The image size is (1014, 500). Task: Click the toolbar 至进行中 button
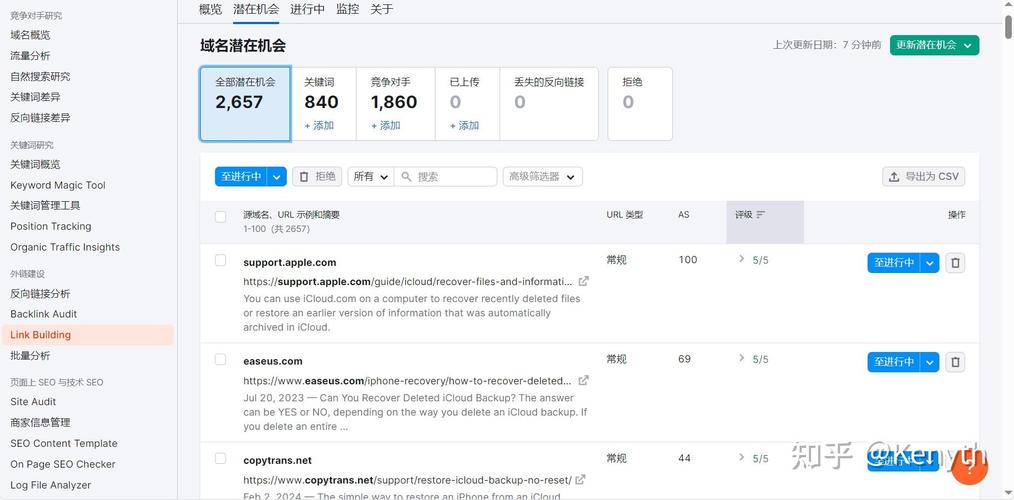(241, 177)
